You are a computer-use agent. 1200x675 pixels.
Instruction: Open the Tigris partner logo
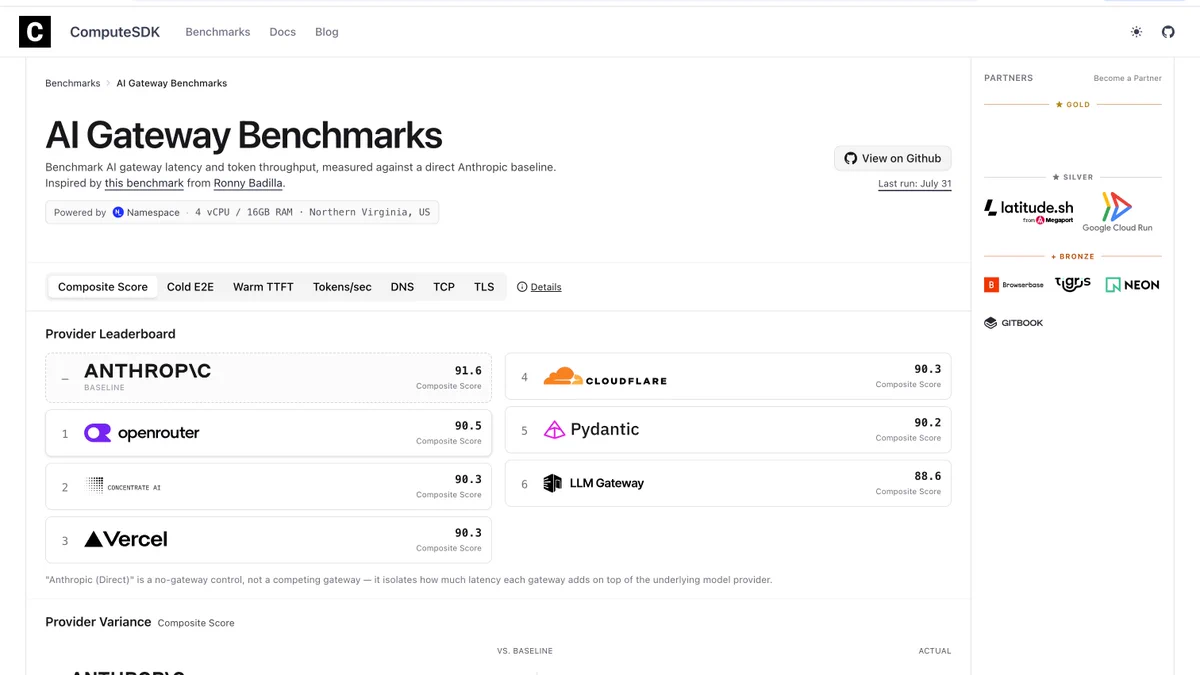[1073, 284]
